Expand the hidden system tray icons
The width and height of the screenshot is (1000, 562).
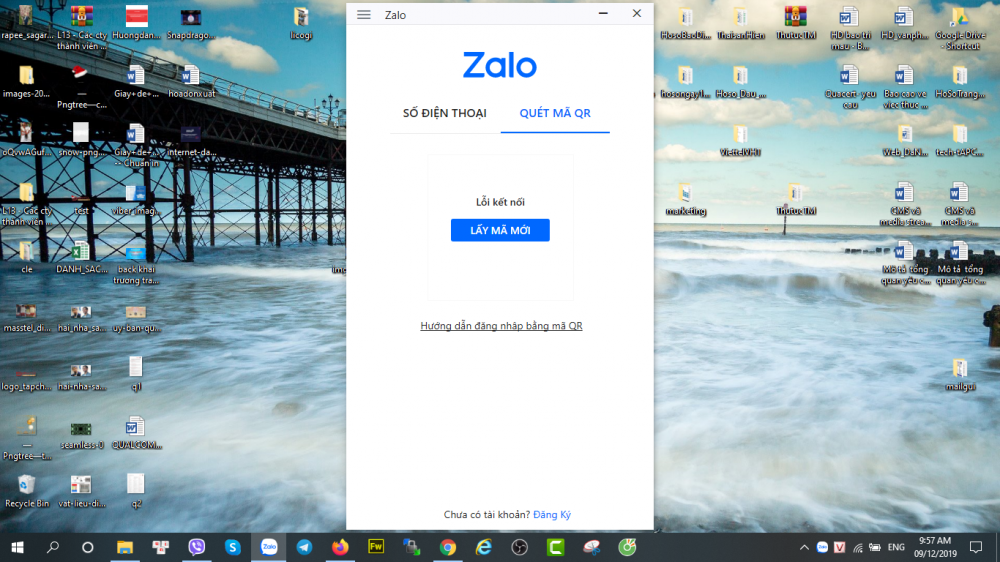[805, 547]
